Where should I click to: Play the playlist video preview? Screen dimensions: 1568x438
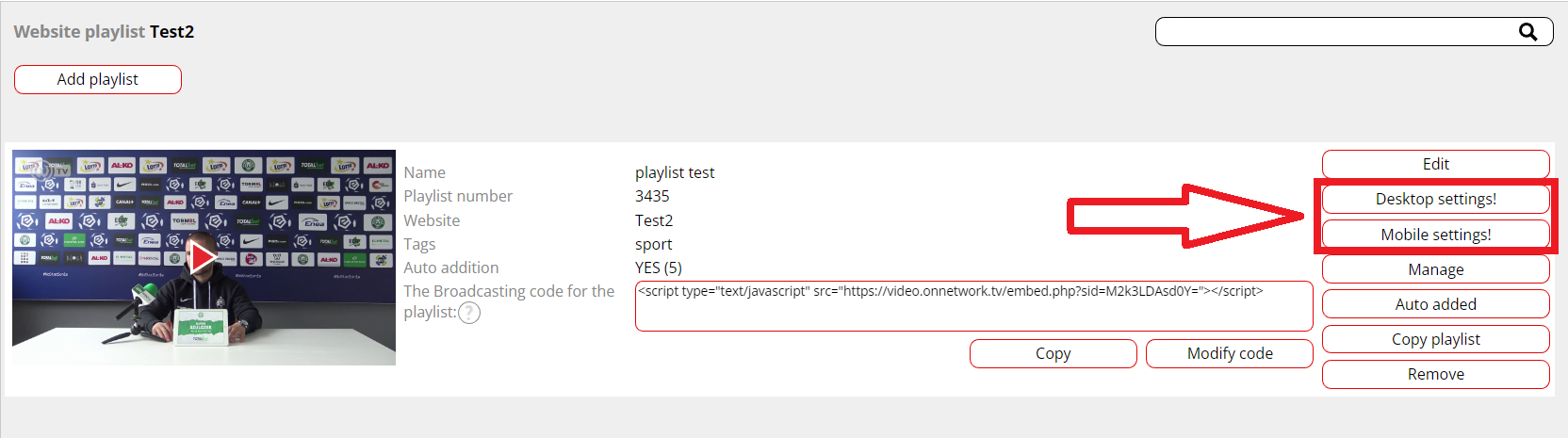click(x=203, y=256)
